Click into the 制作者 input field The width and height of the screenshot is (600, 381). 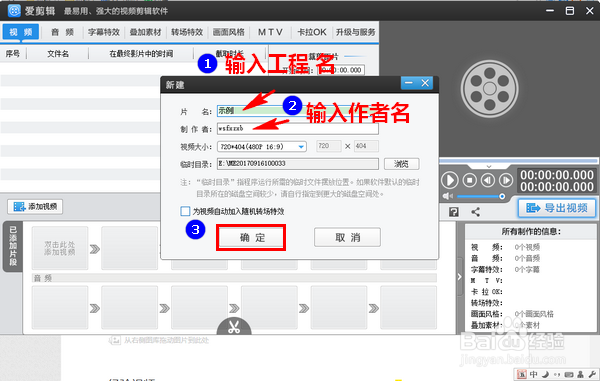pos(298,129)
